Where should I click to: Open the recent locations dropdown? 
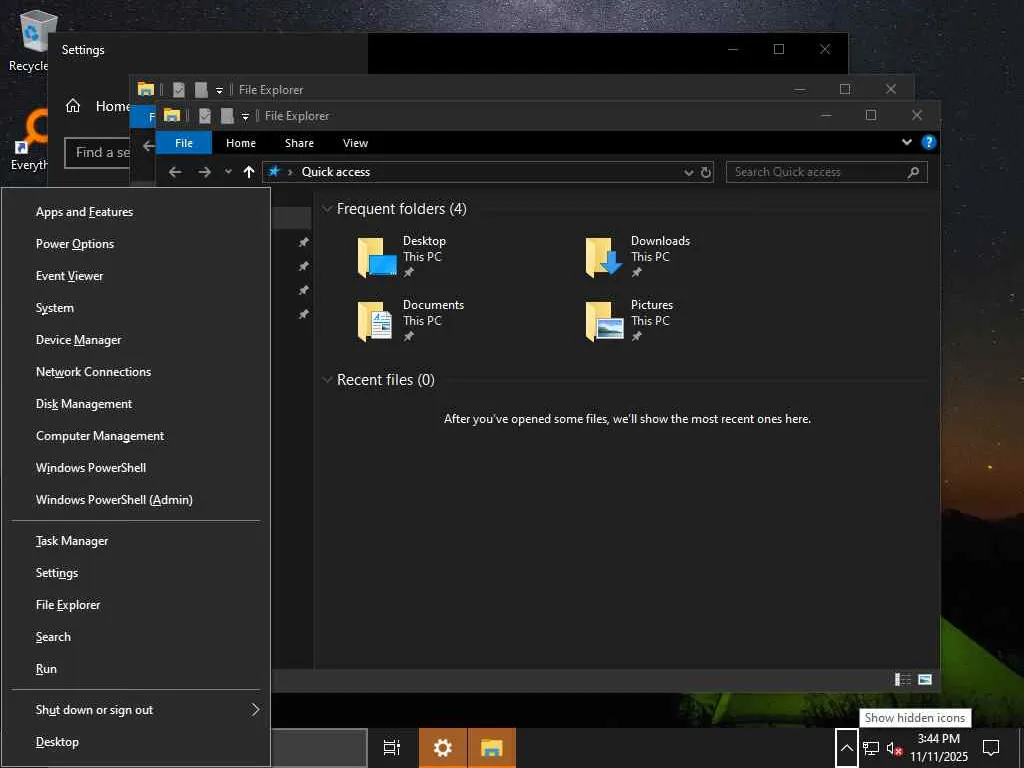[228, 172]
